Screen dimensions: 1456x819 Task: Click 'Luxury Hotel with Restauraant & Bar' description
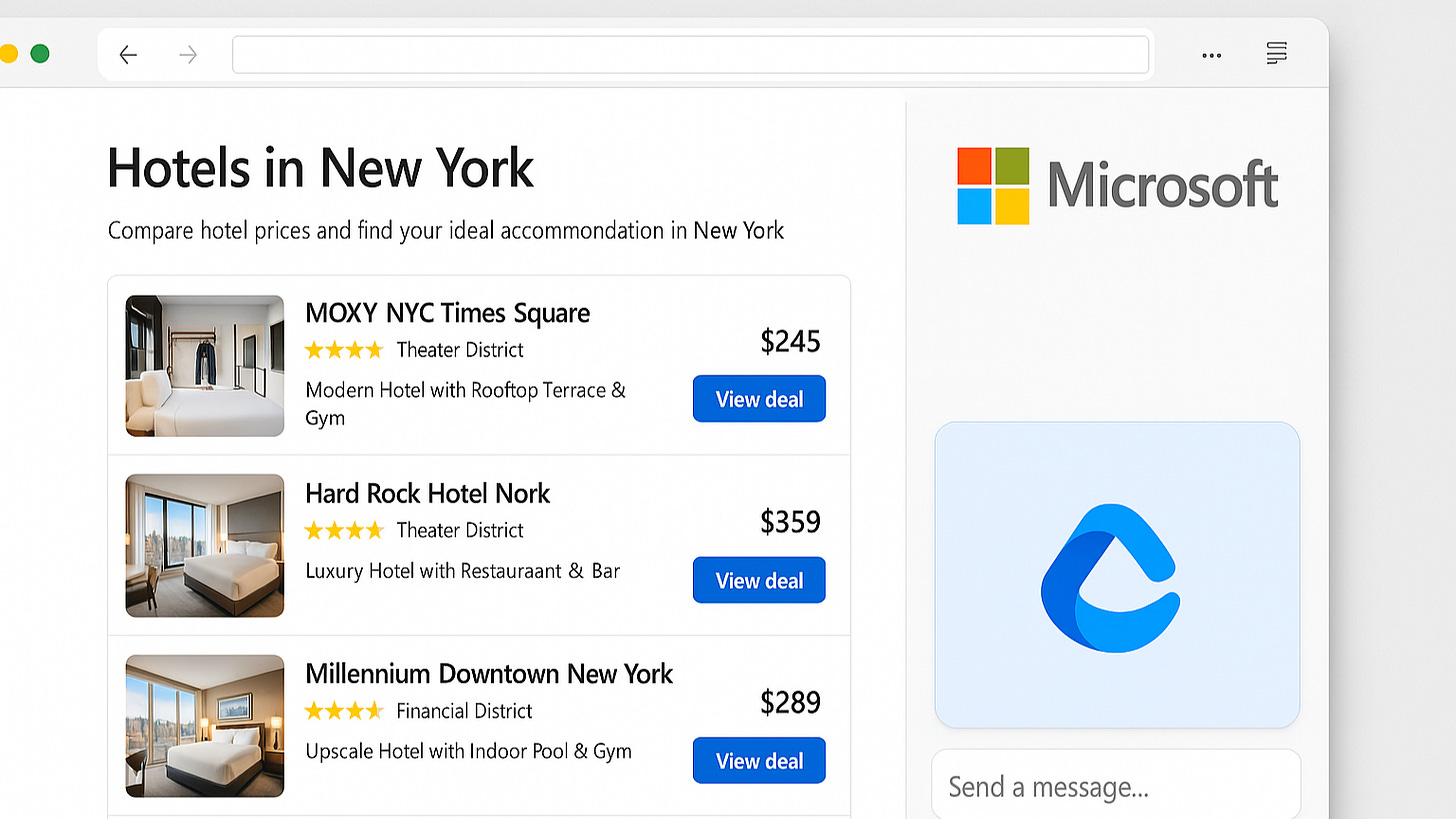click(462, 571)
